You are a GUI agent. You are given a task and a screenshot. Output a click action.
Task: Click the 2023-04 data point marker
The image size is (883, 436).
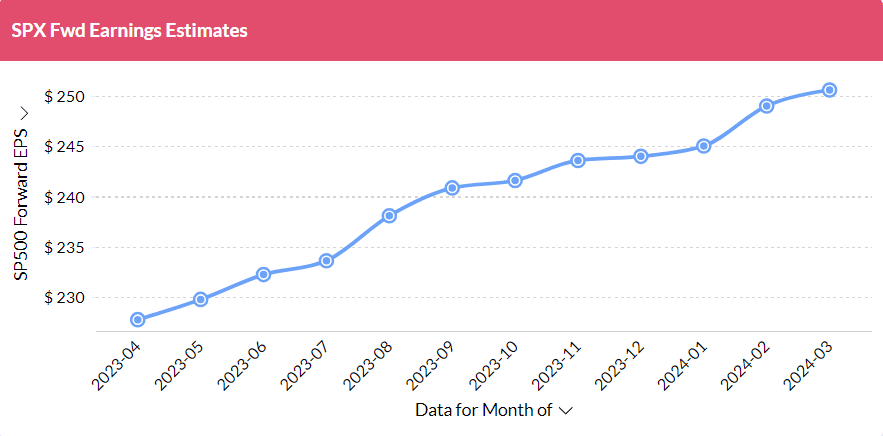(137, 320)
